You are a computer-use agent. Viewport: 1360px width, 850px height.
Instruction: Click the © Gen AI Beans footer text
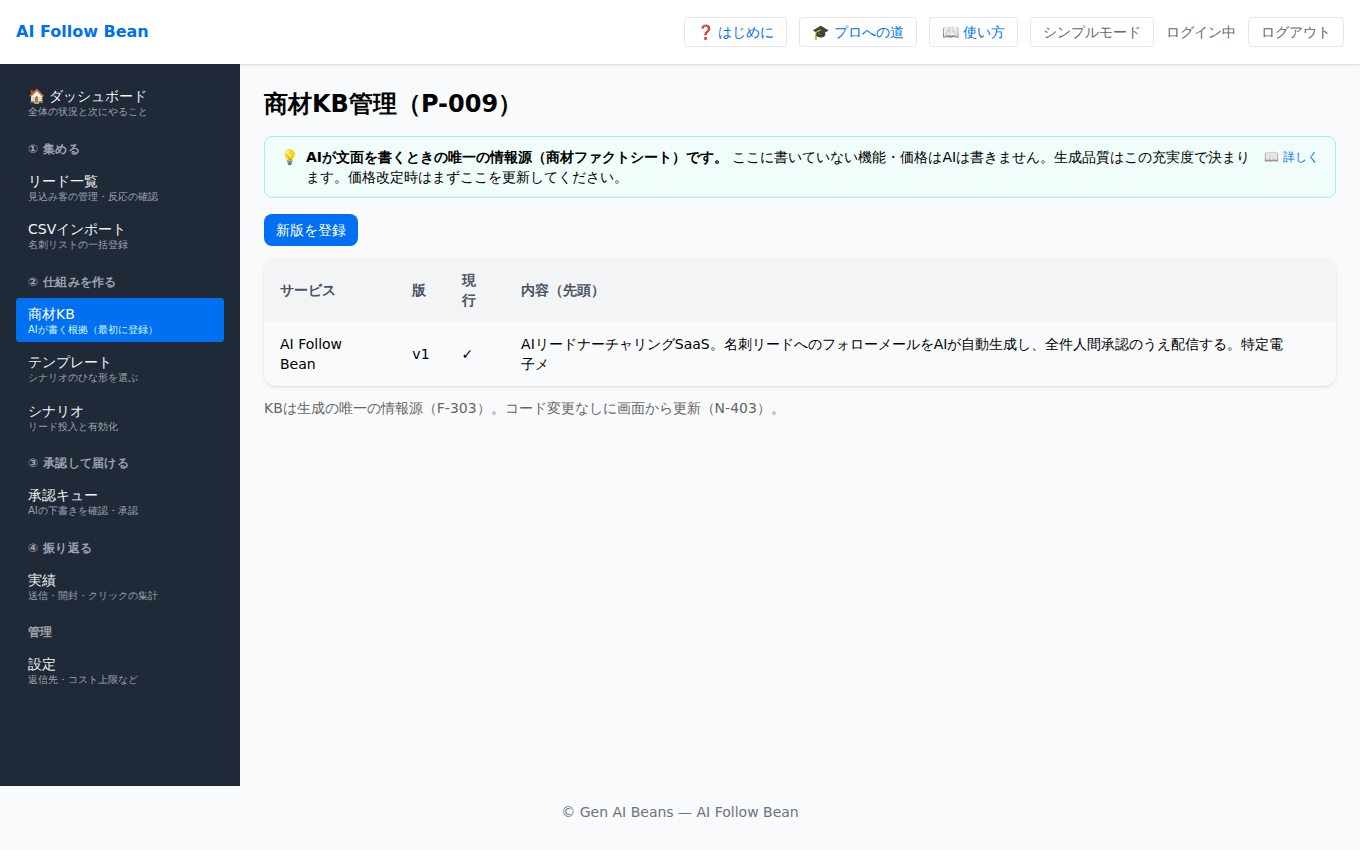click(x=680, y=812)
